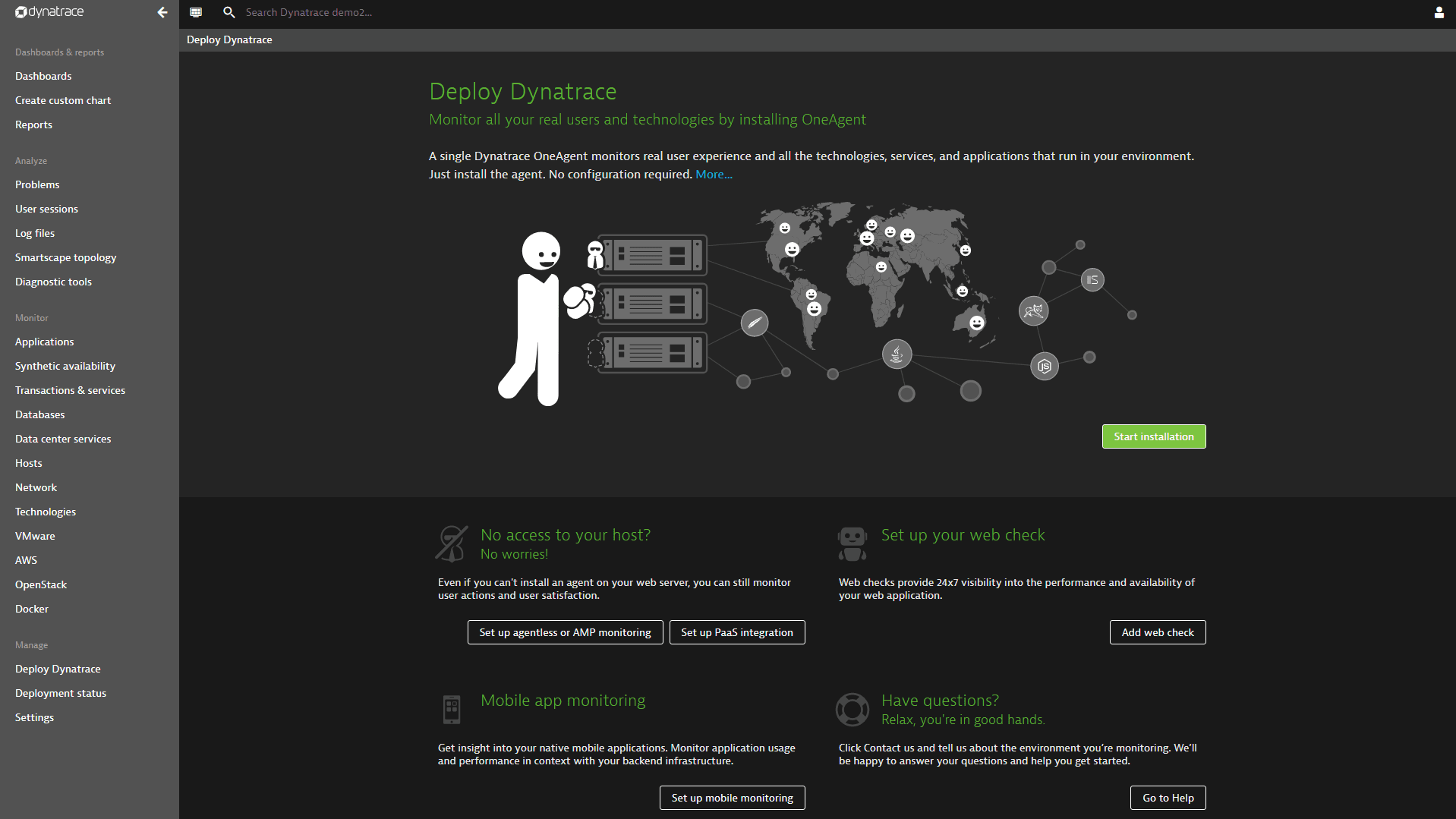This screenshot has width=1456, height=819.
Task: Click the 'No access to your host?' heading
Action: click(x=565, y=535)
